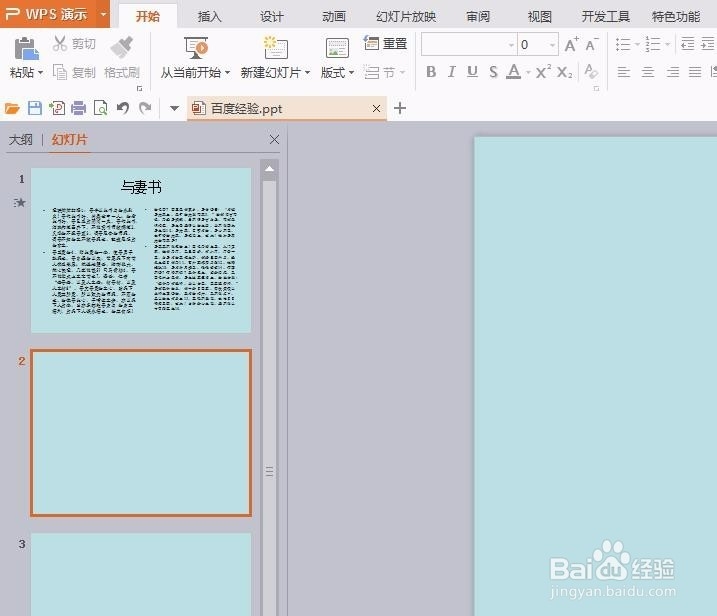Open the font size dropdown arrow
Image resolution: width=717 pixels, height=616 pixels.
point(552,45)
